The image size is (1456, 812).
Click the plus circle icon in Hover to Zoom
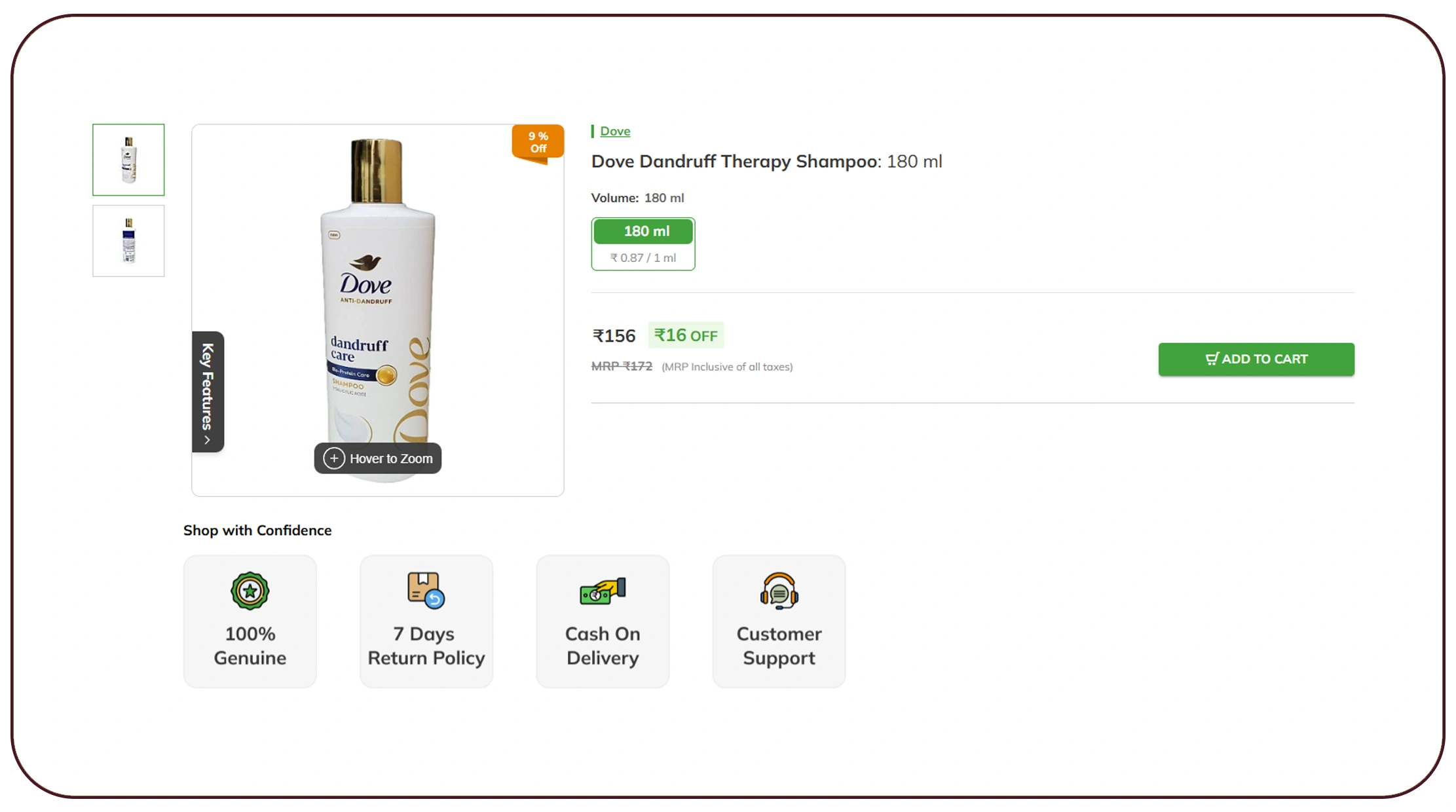pyautogui.click(x=334, y=458)
